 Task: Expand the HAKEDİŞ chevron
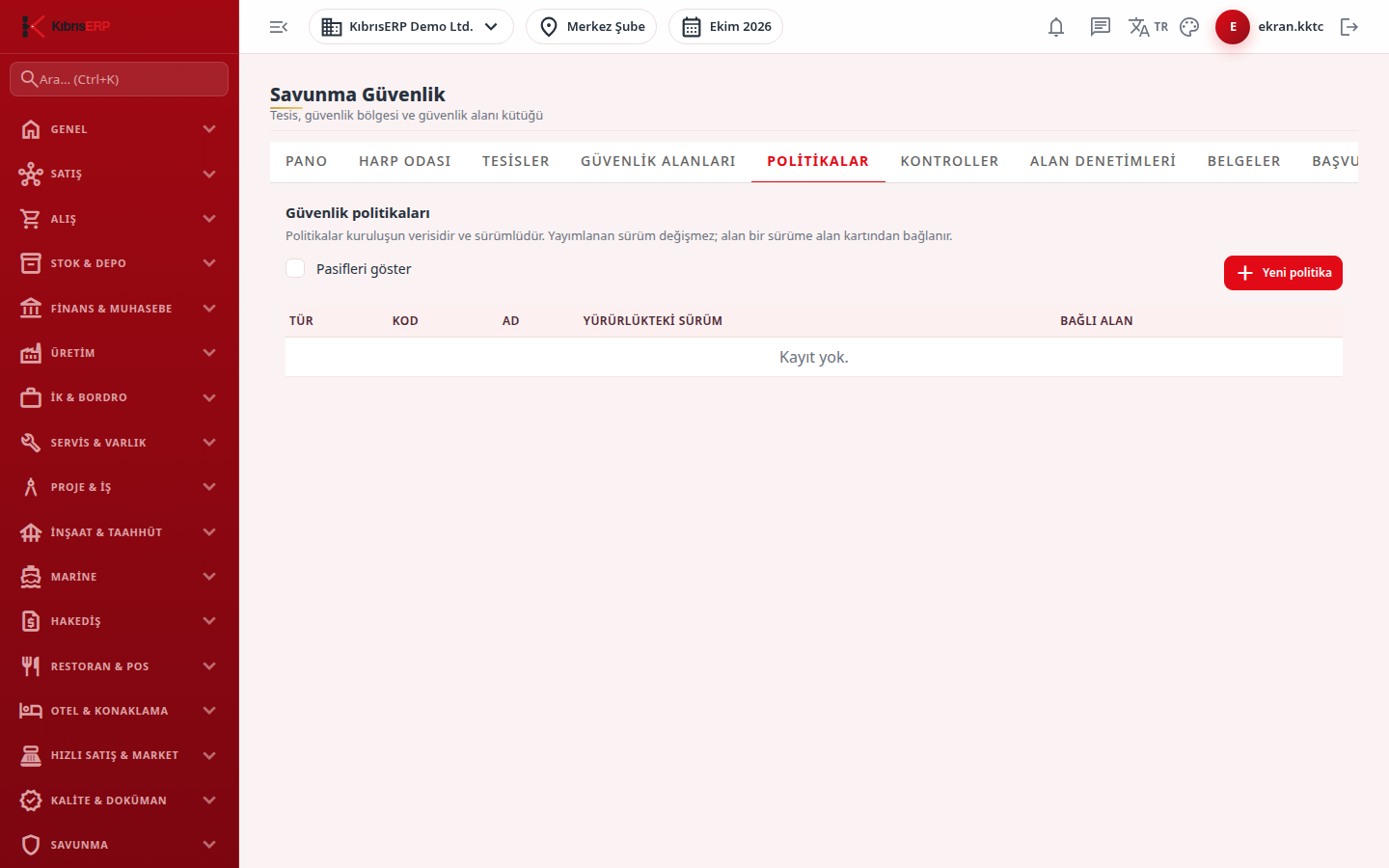(x=209, y=621)
